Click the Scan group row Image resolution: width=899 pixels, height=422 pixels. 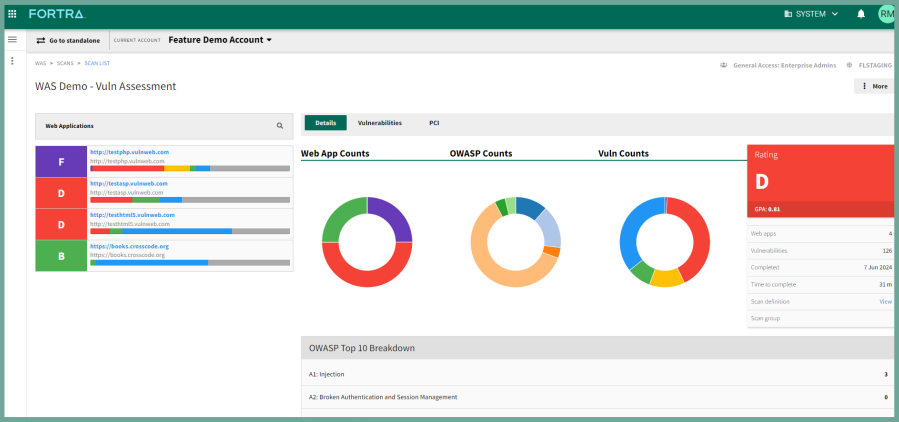coord(820,318)
